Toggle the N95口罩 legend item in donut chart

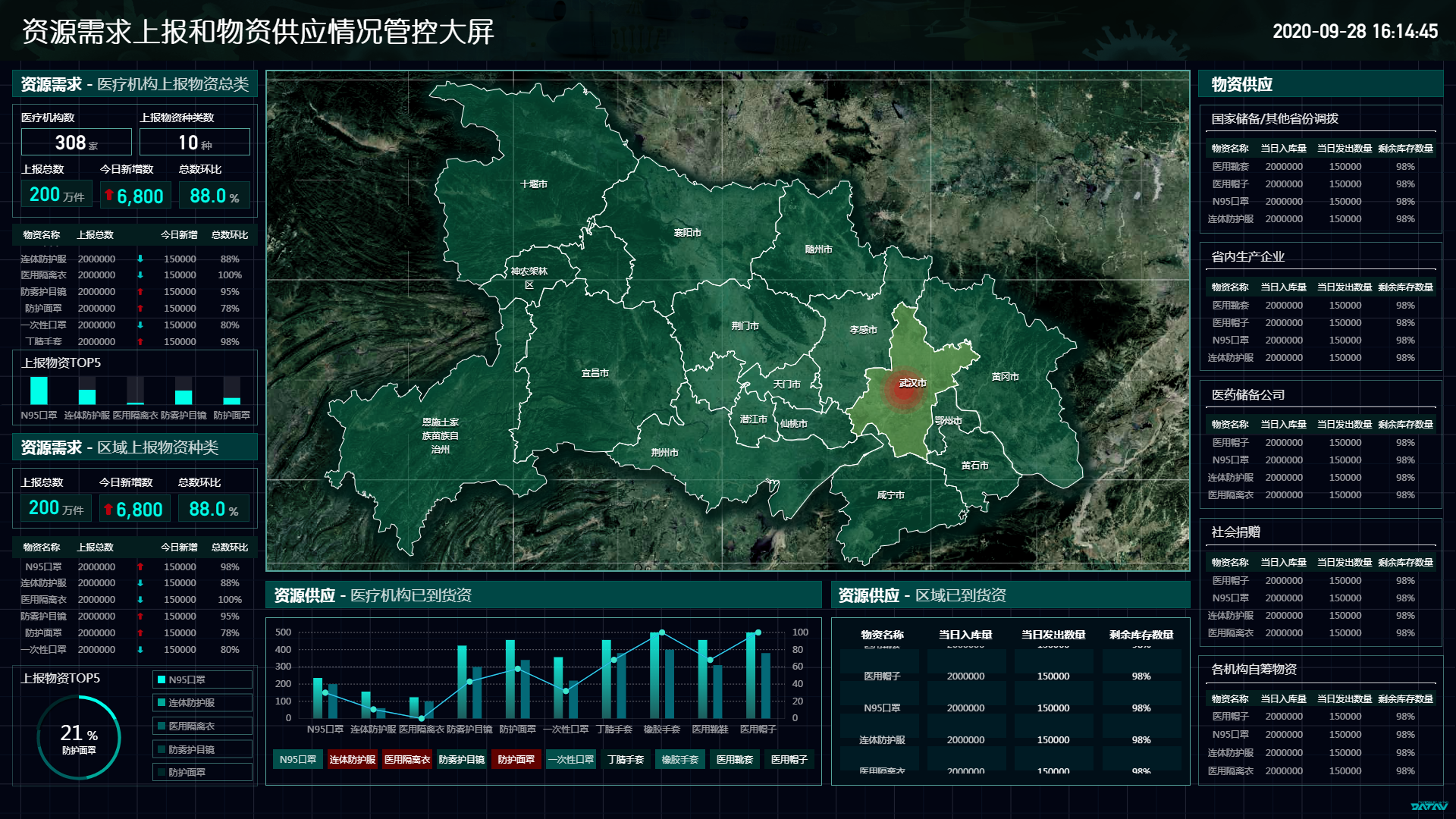(x=202, y=680)
